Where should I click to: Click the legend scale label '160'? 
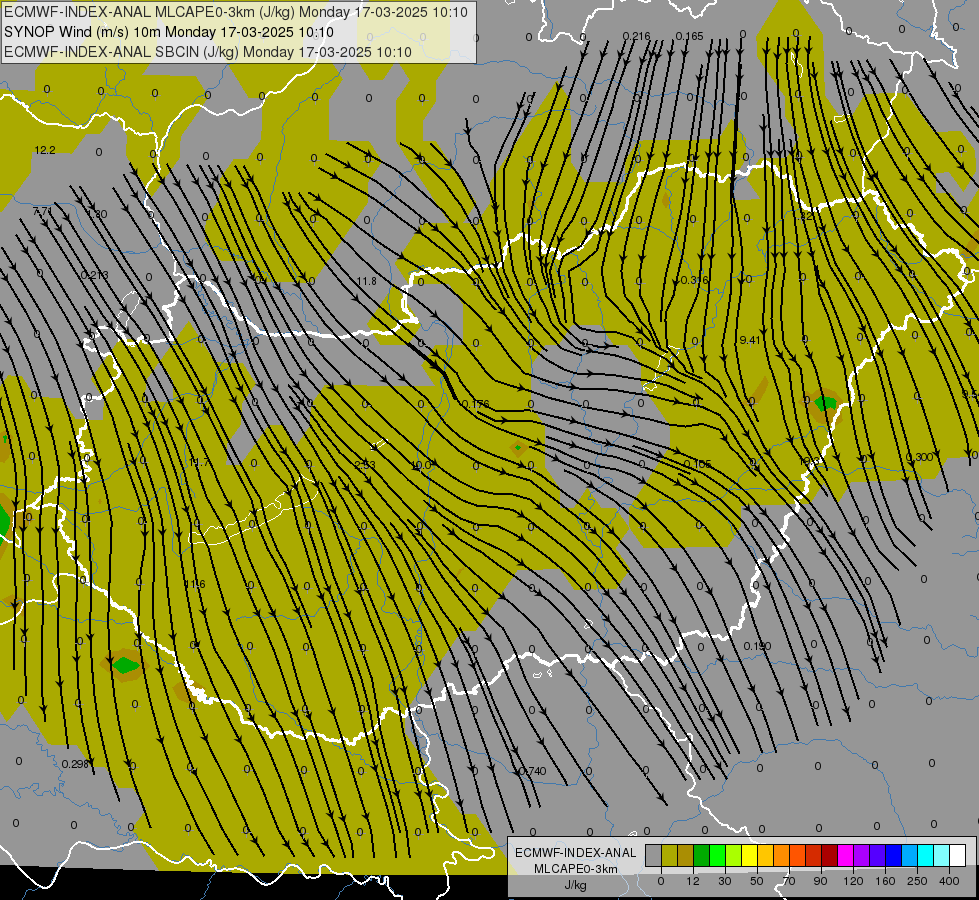pyautogui.click(x=885, y=881)
